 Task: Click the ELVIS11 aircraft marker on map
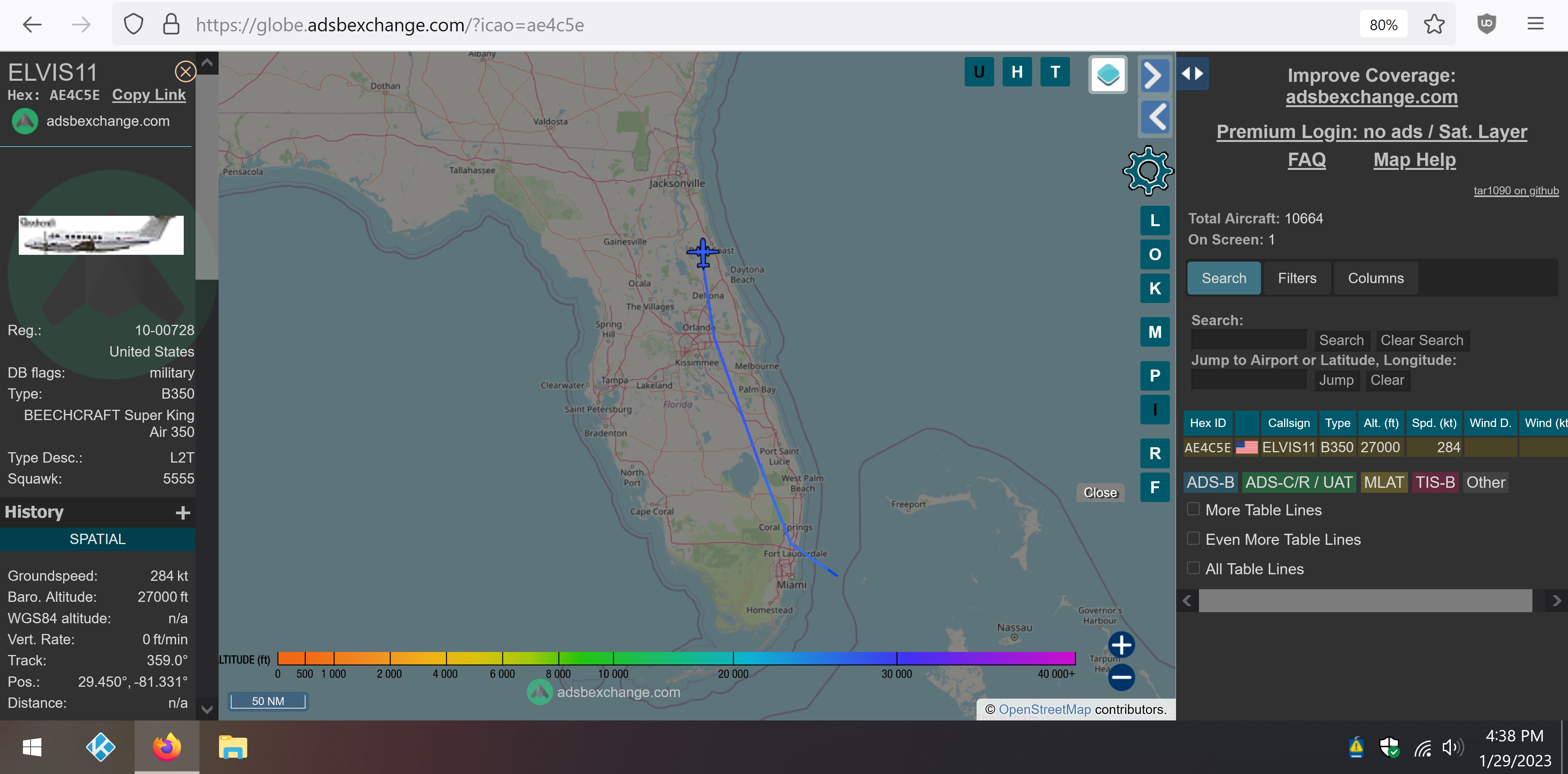(x=702, y=253)
